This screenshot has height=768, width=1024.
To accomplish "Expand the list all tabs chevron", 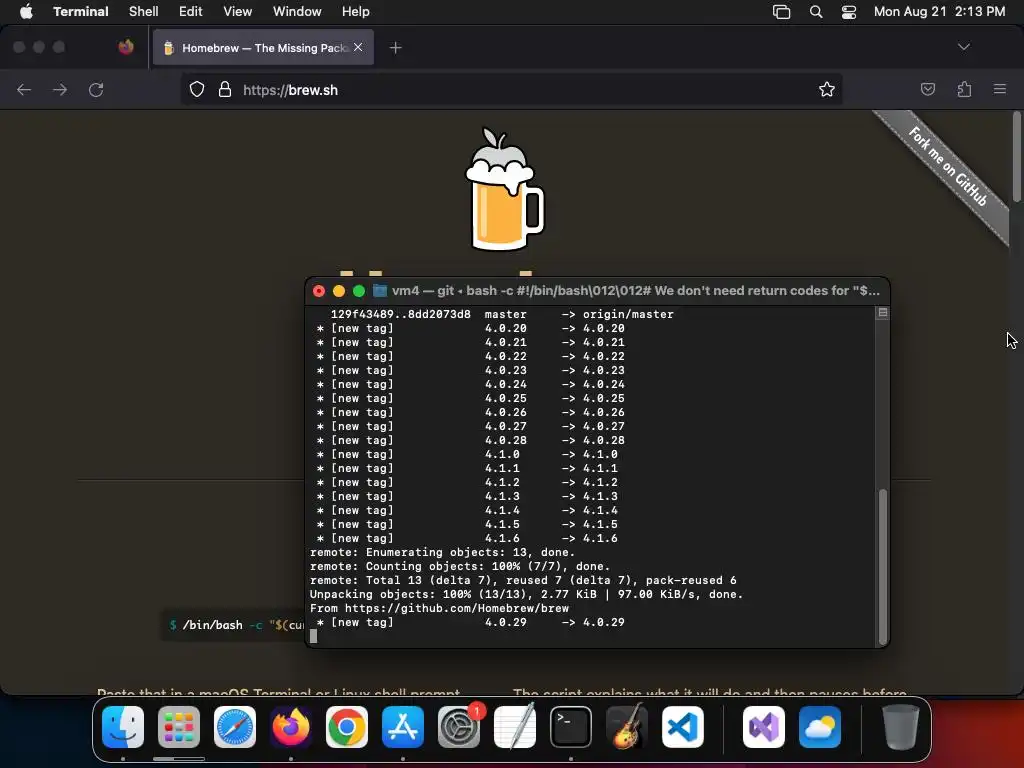I will (963, 47).
